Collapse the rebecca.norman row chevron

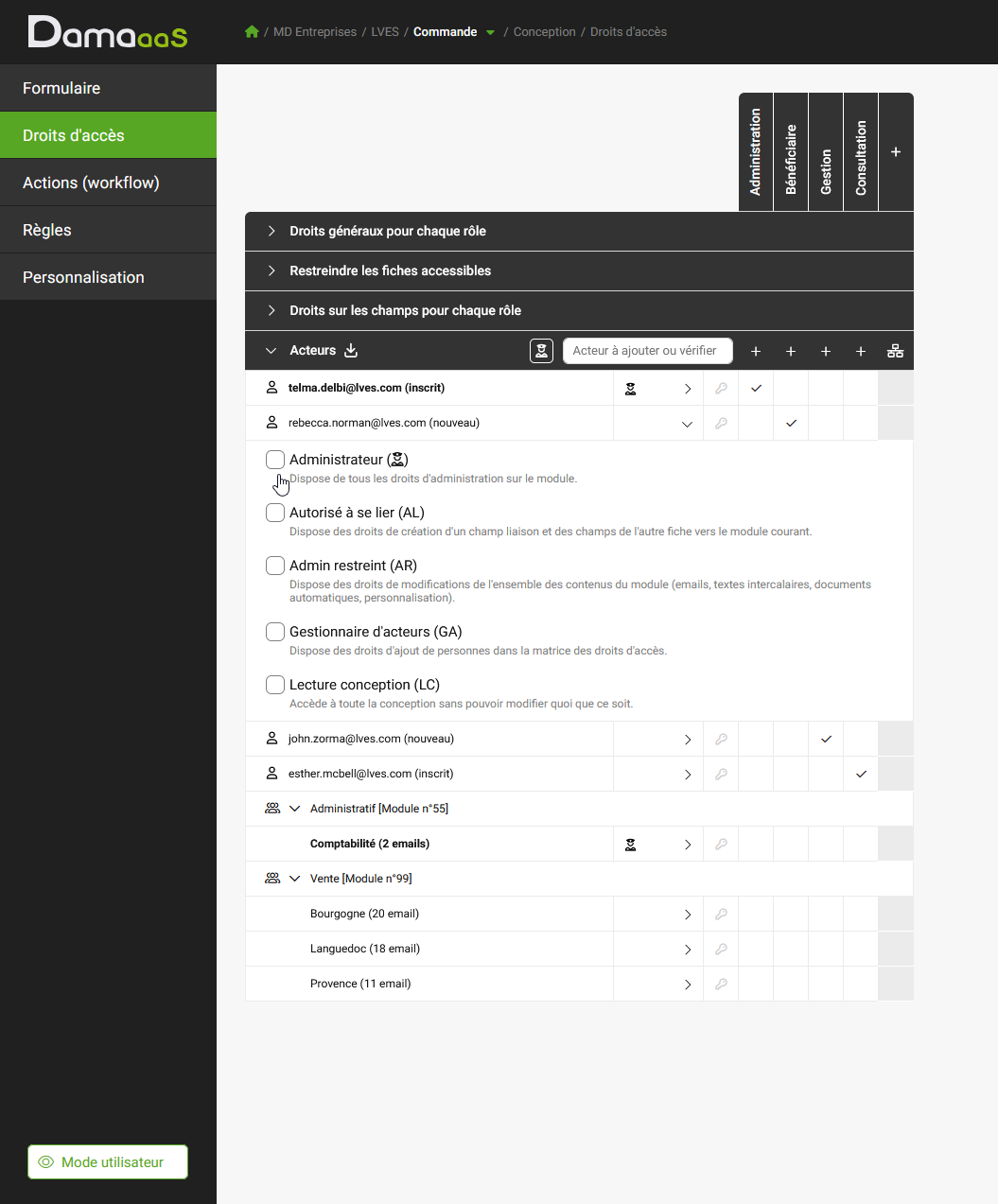pyautogui.click(x=687, y=424)
